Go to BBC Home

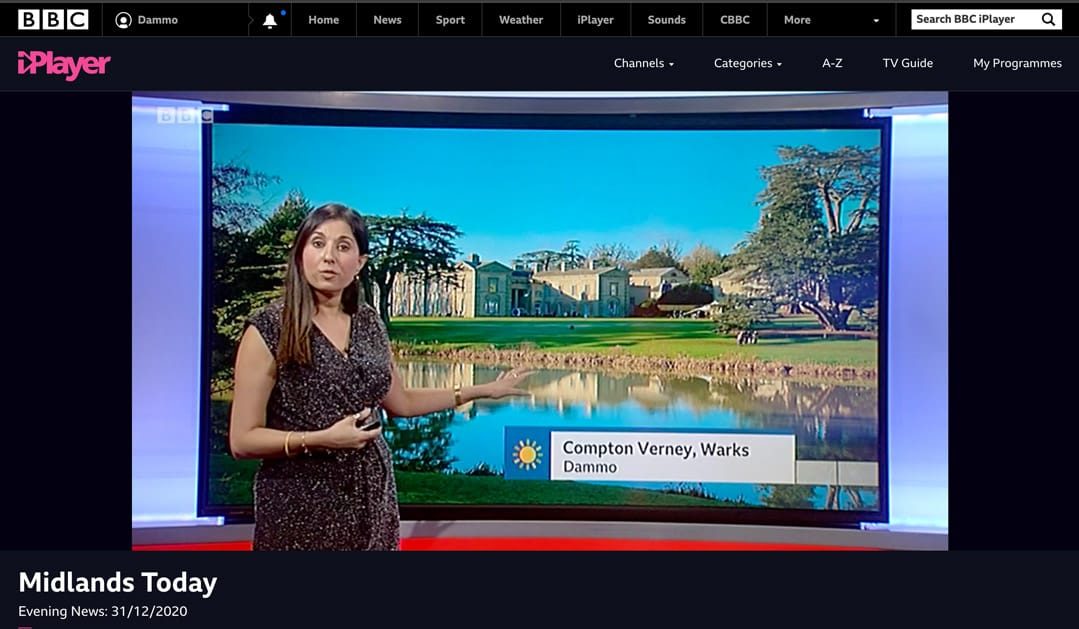(323, 20)
